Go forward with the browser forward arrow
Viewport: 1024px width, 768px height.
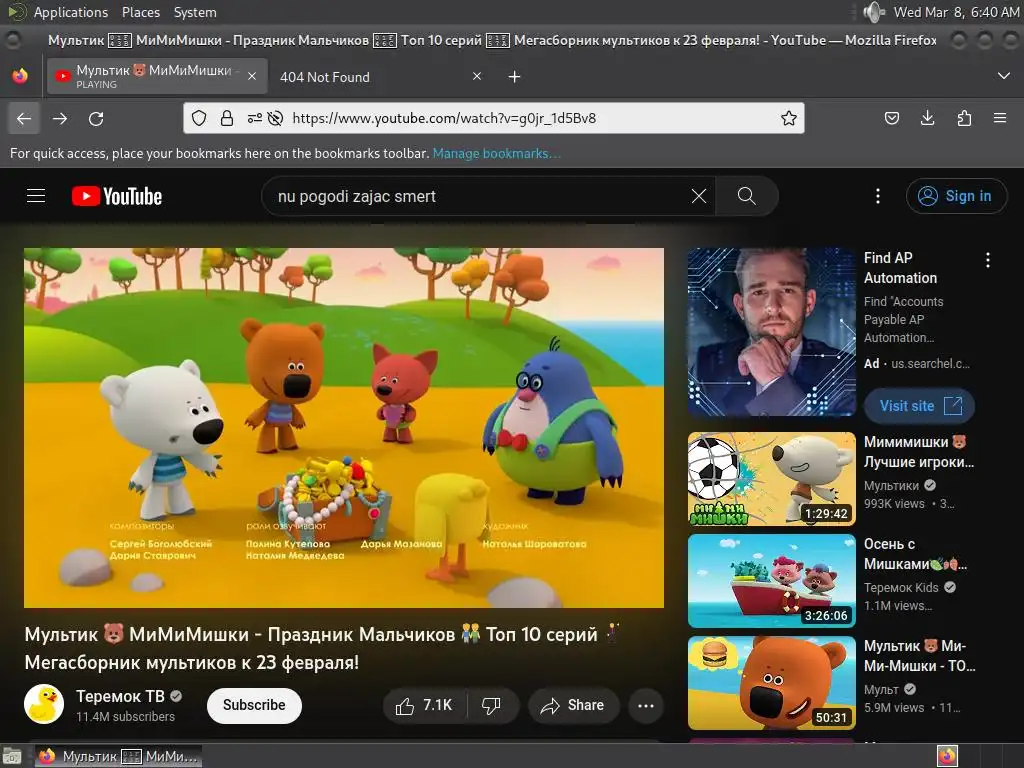point(60,118)
